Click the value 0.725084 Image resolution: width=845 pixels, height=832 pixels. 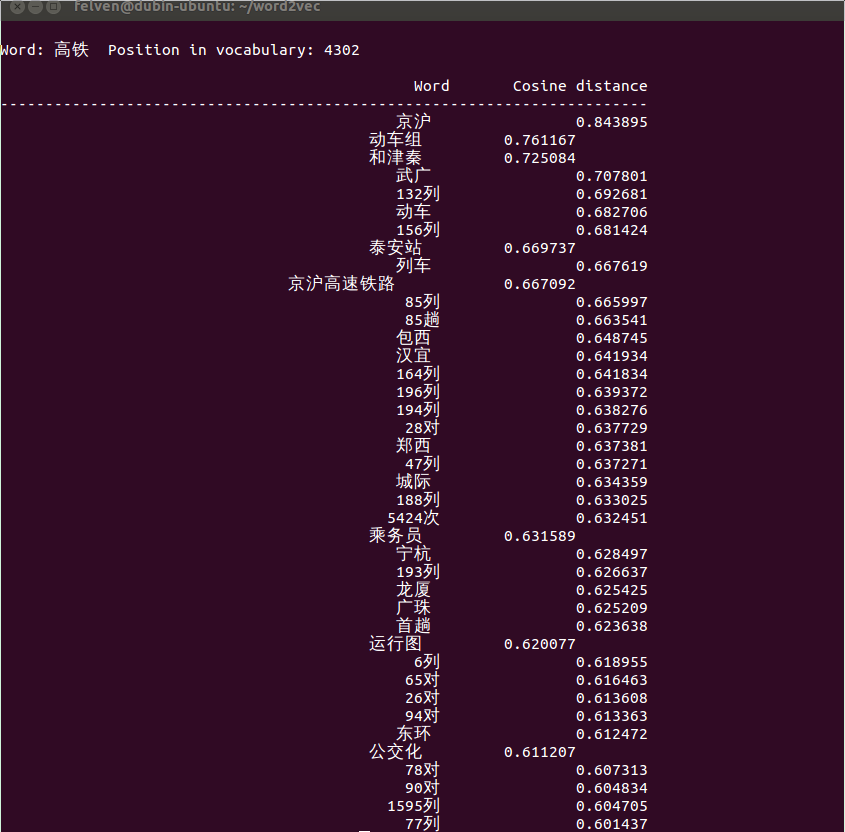point(539,158)
